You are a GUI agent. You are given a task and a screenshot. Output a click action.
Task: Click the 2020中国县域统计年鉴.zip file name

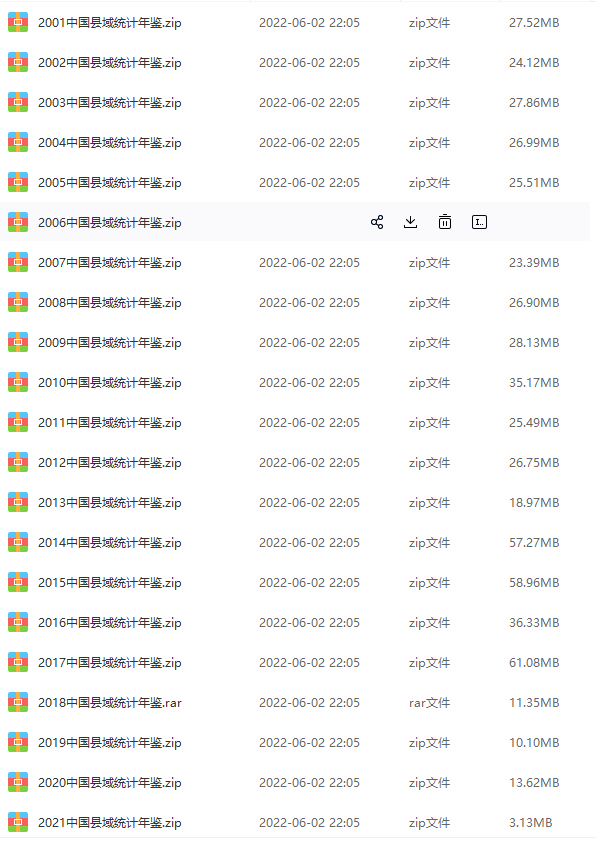tap(109, 782)
